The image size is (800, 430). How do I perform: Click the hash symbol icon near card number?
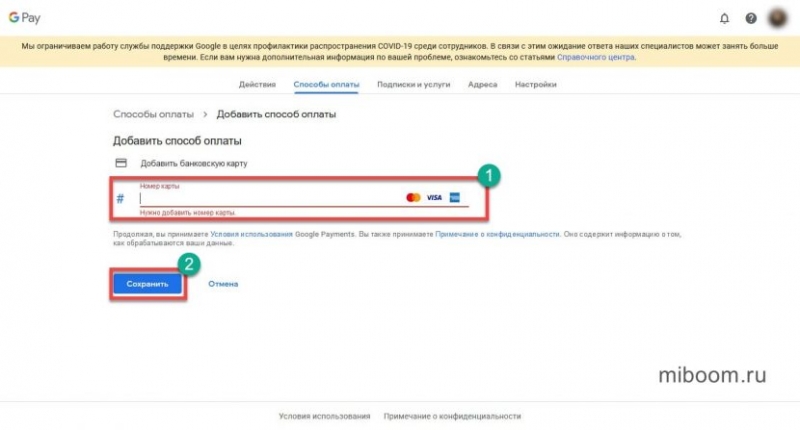coord(120,198)
